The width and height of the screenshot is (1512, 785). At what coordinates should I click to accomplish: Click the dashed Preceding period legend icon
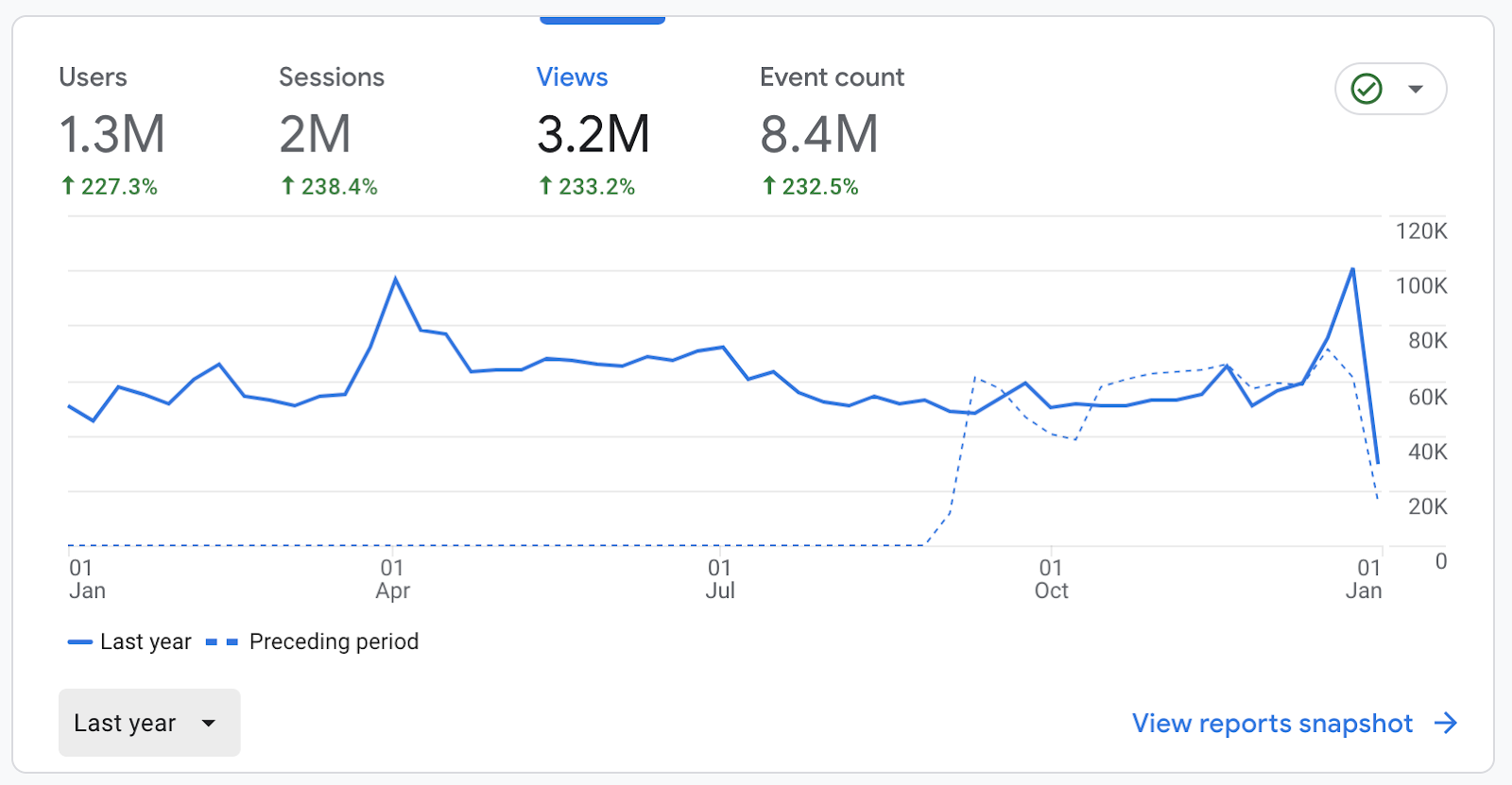click(x=222, y=642)
